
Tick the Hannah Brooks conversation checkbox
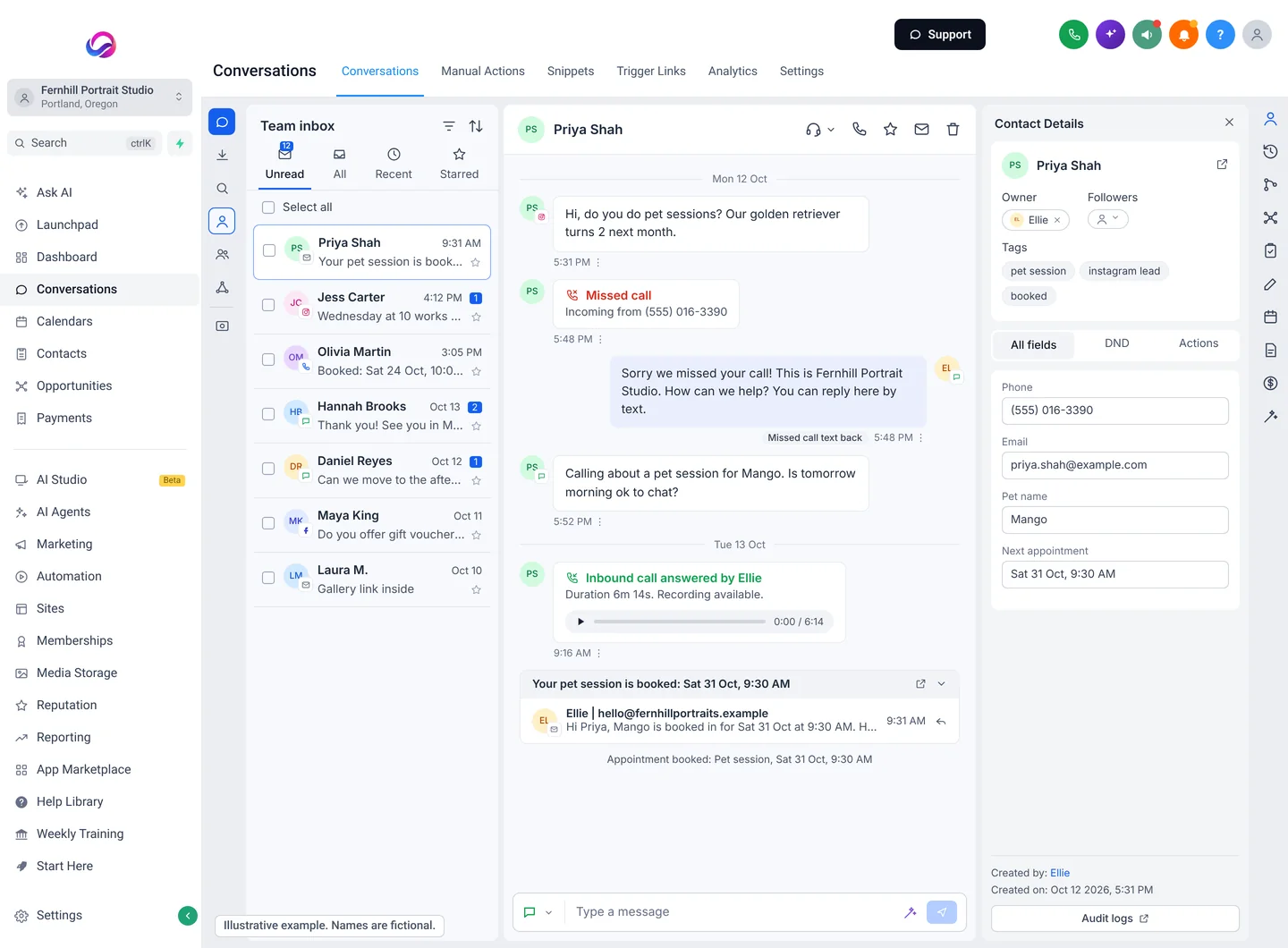[x=267, y=414]
